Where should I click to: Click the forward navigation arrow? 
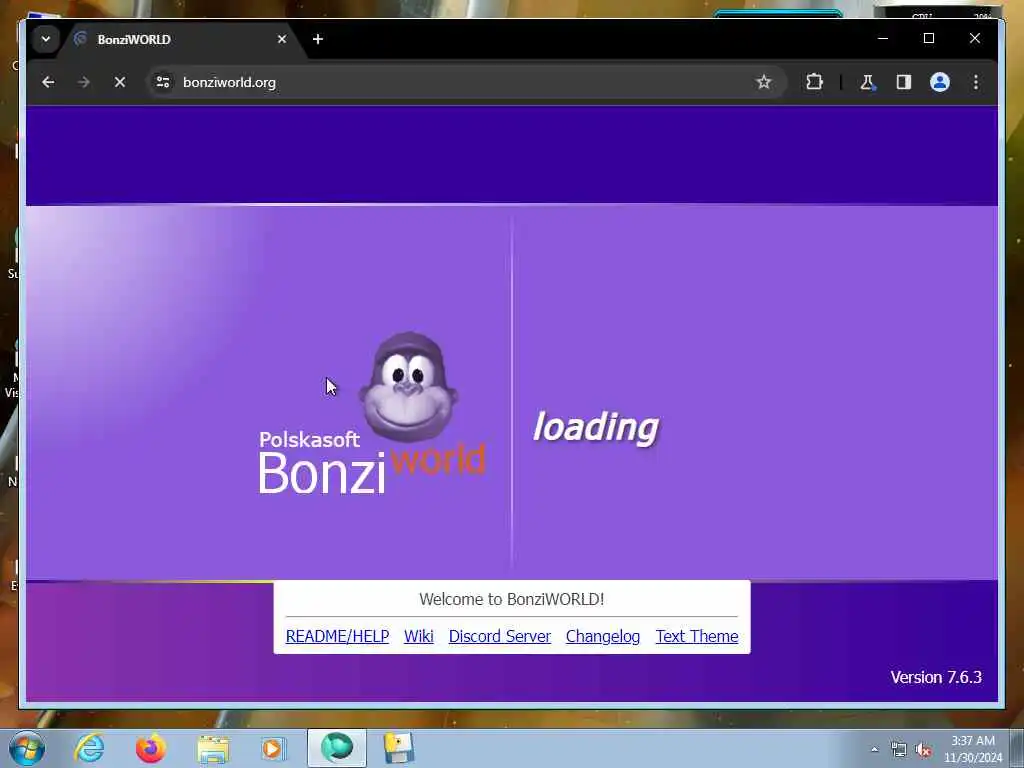click(84, 82)
